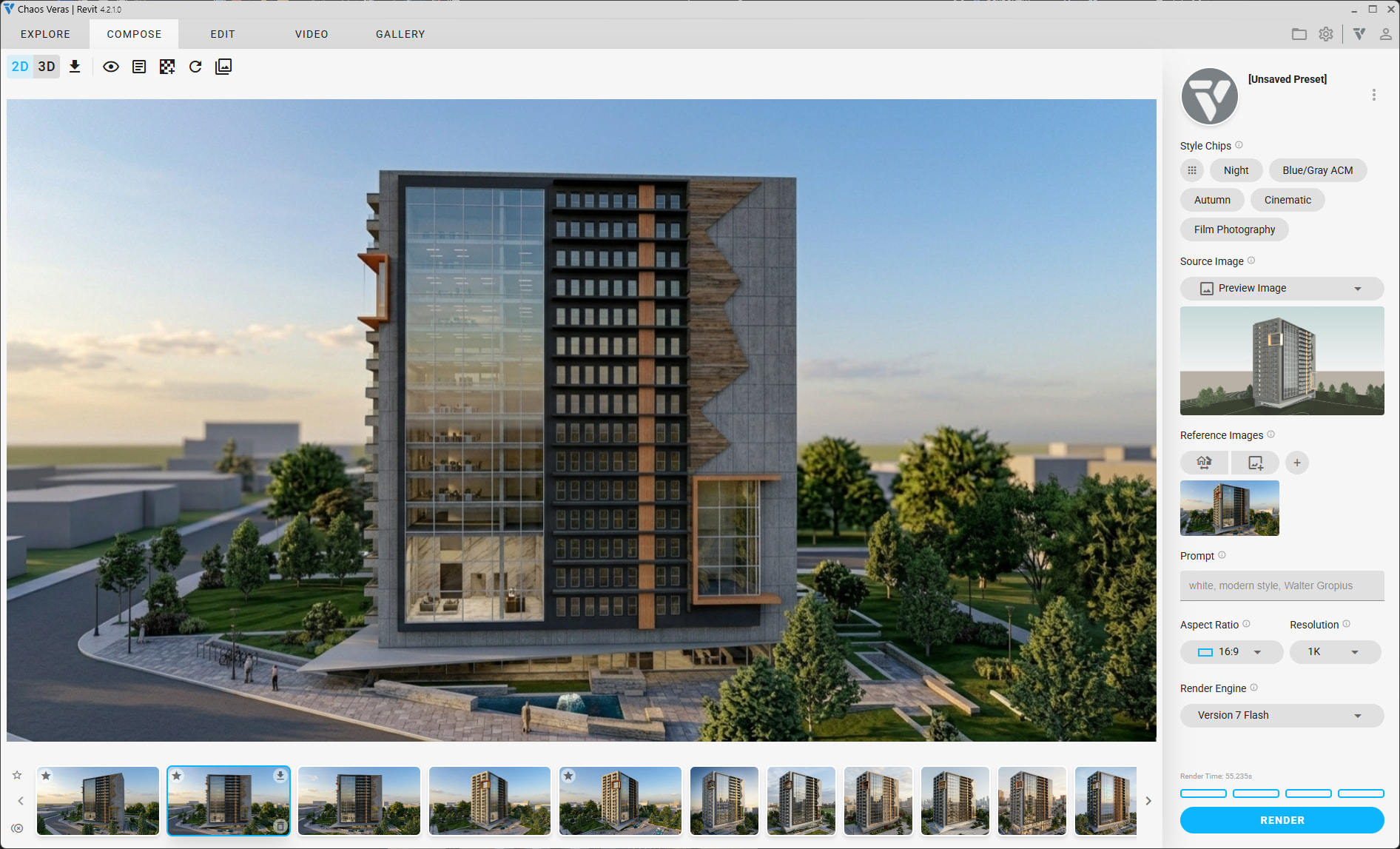The width and height of the screenshot is (1400, 849).
Task: Click the refresh view icon
Action: 195,67
